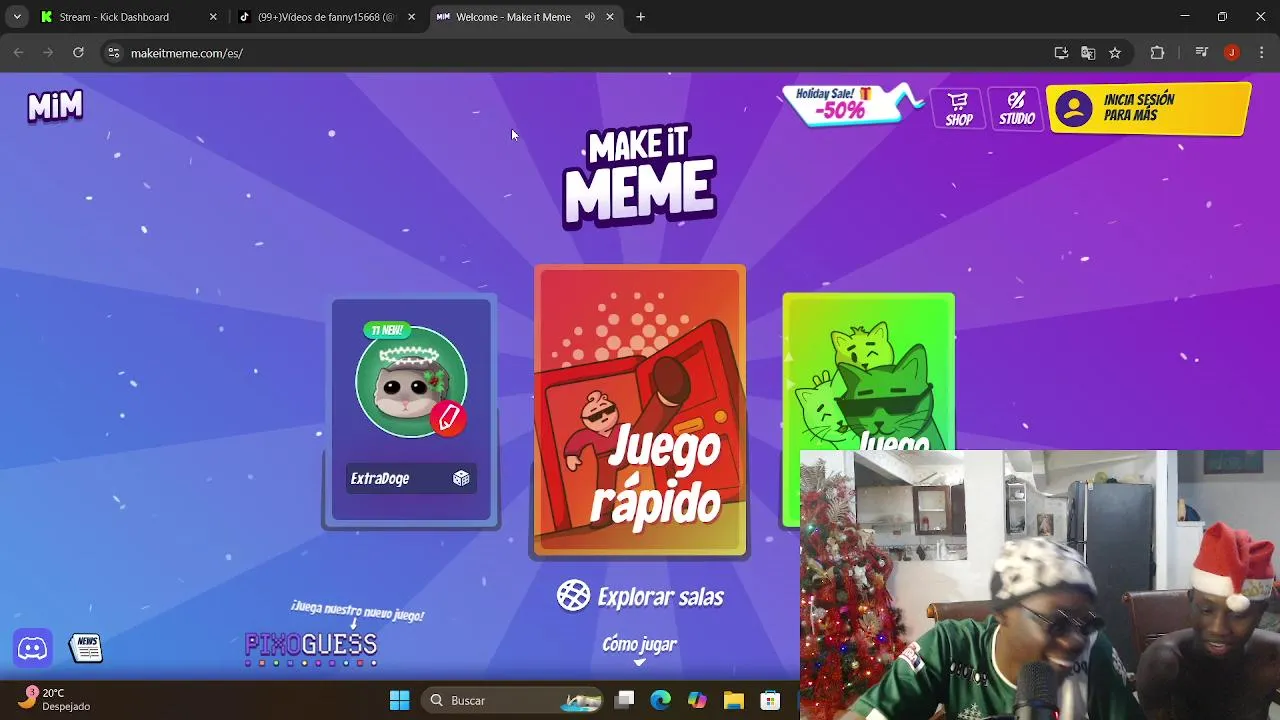1280x720 pixels.
Task: Close the Kick Dashboard tab
Action: pyautogui.click(x=213, y=17)
